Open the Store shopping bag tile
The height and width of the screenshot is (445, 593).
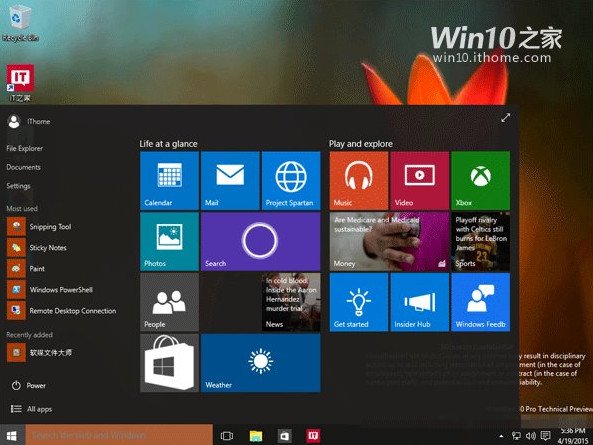(169, 363)
